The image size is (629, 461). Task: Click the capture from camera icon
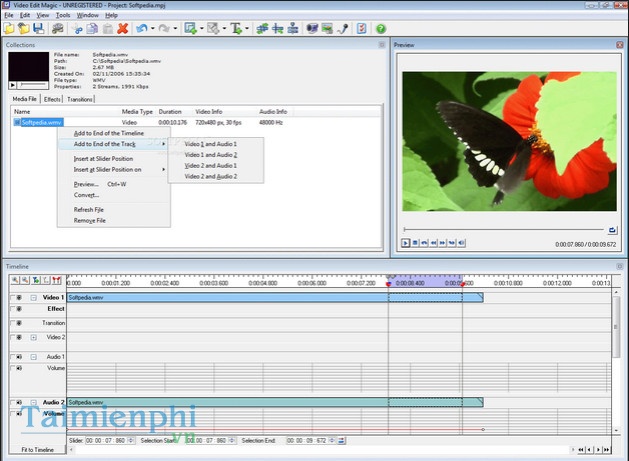tap(312, 28)
